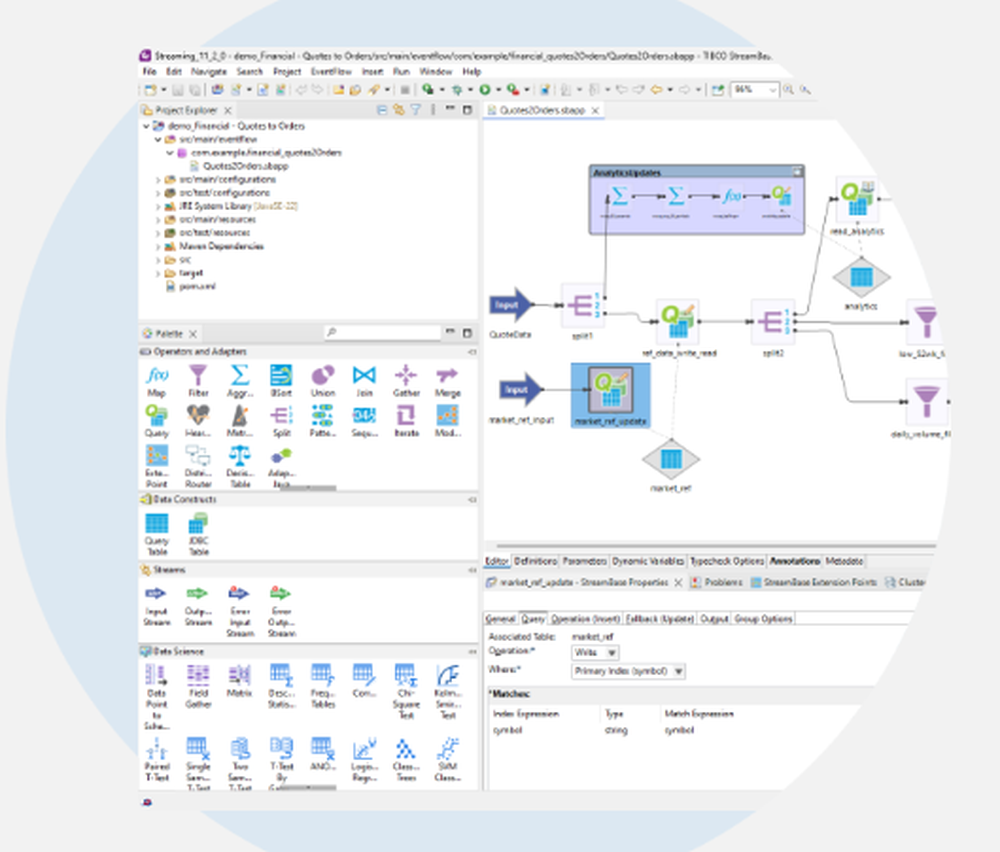This screenshot has height=852, width=1000.
Task: Select the analytics table diamond on canvas
Action: [862, 277]
